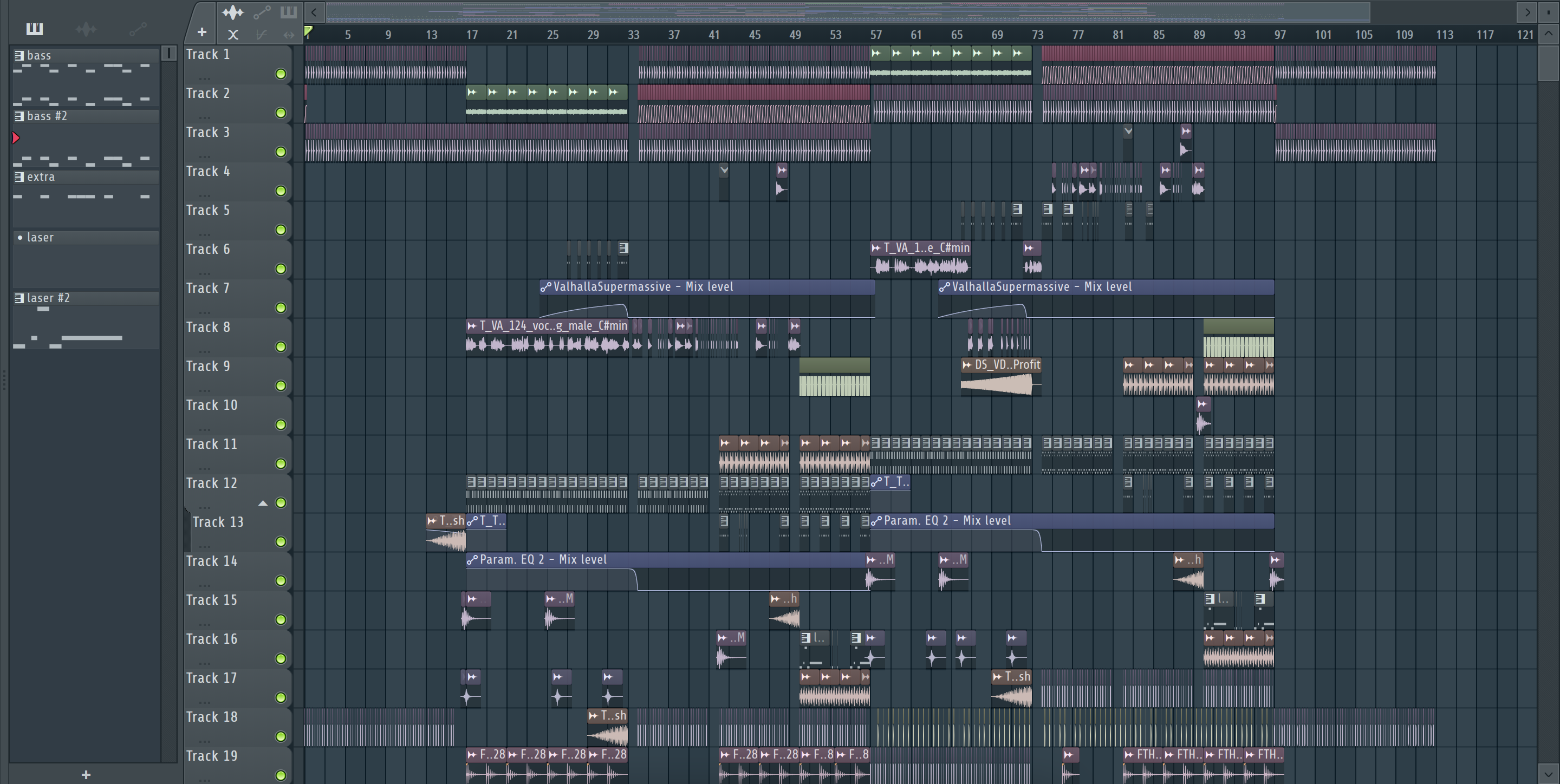Select Track 10 header name
Screen dimensions: 1560x784
[x=211, y=405]
